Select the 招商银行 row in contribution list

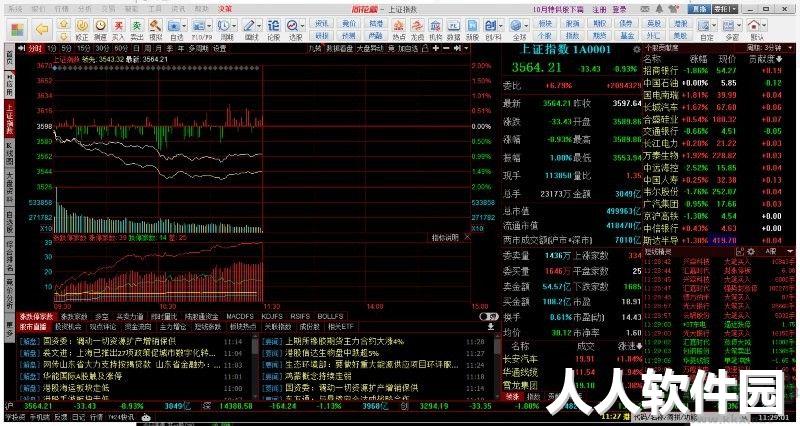(713, 70)
